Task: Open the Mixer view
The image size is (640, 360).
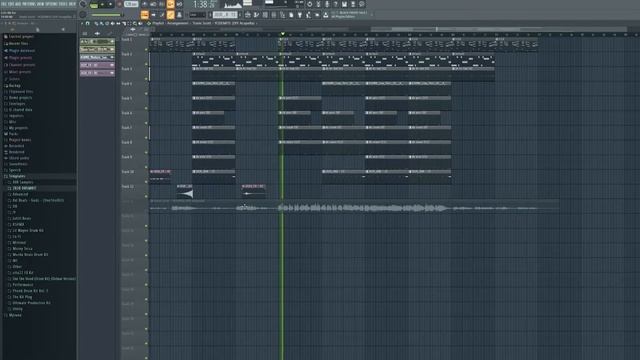Action: [273, 15]
